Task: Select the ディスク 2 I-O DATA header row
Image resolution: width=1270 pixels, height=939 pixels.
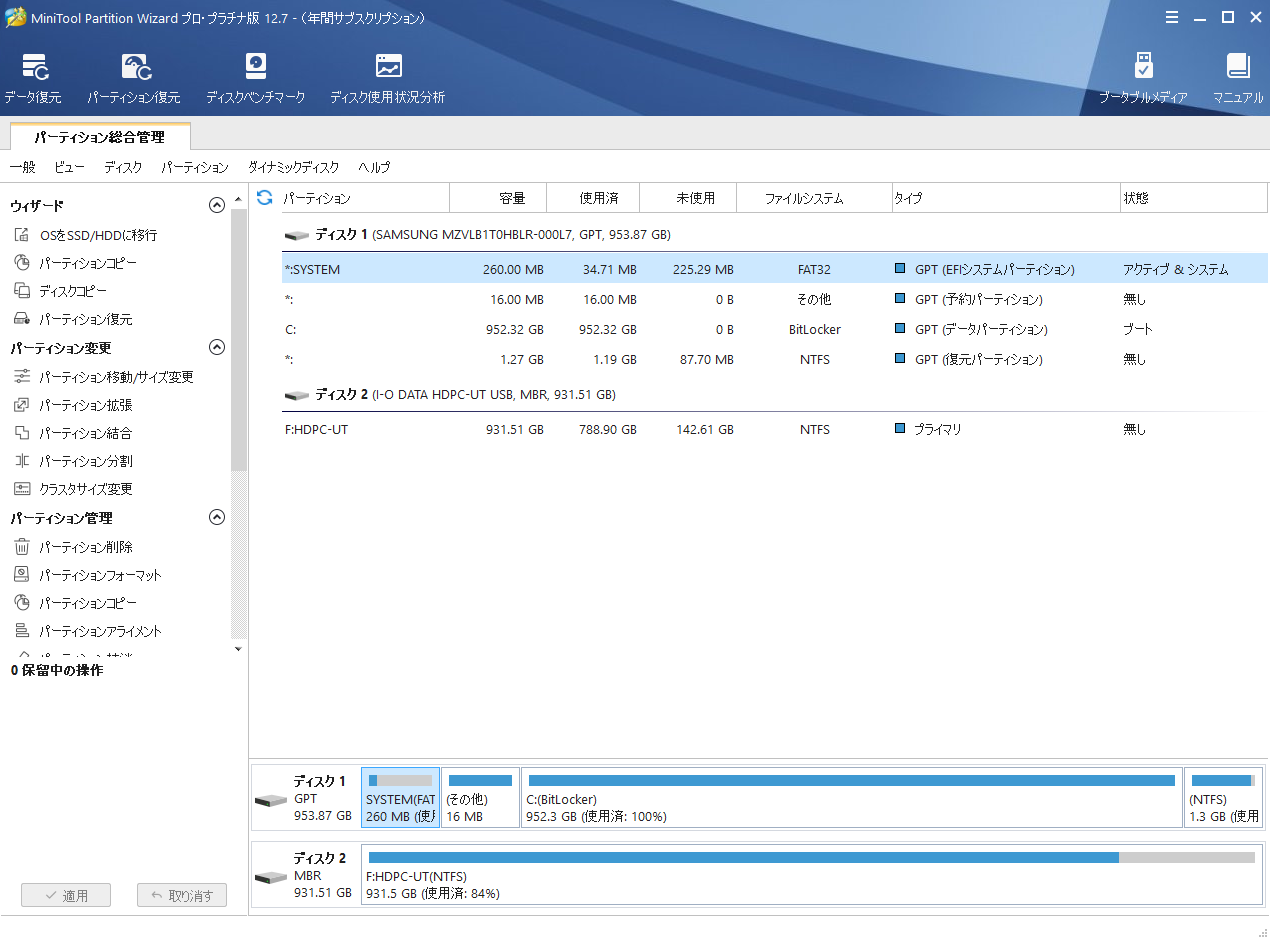Action: (x=775, y=395)
